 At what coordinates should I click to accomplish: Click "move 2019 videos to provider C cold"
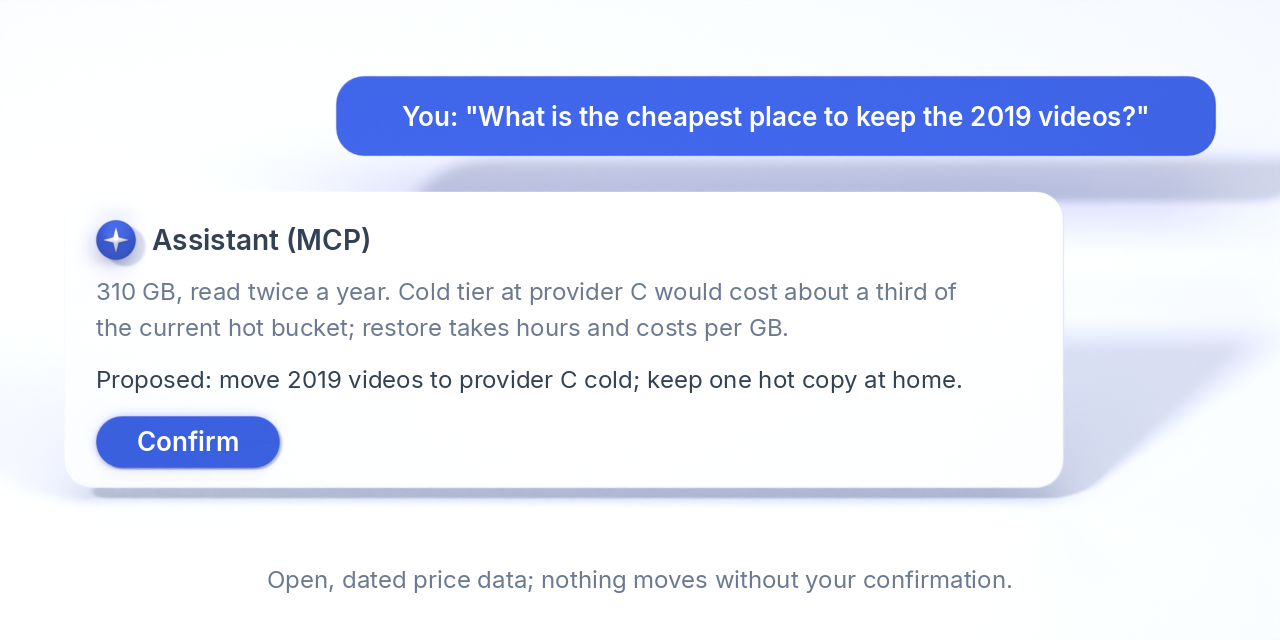pyautogui.click(x=429, y=380)
